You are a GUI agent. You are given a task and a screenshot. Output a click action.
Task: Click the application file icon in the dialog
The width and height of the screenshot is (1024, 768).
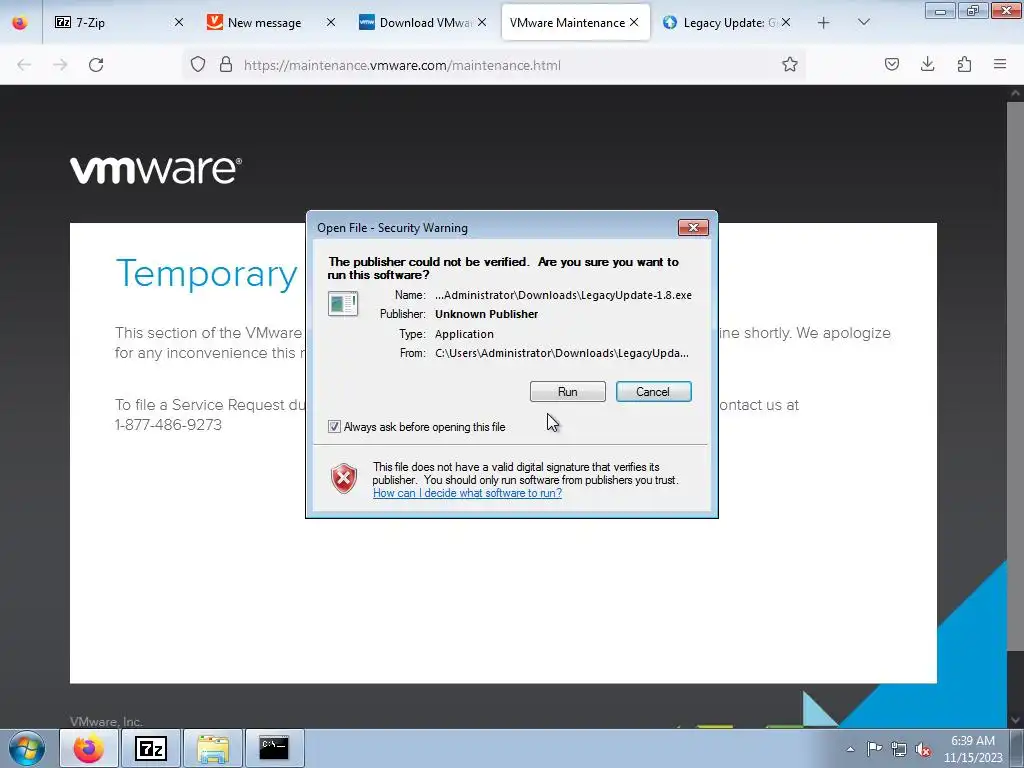(x=343, y=304)
